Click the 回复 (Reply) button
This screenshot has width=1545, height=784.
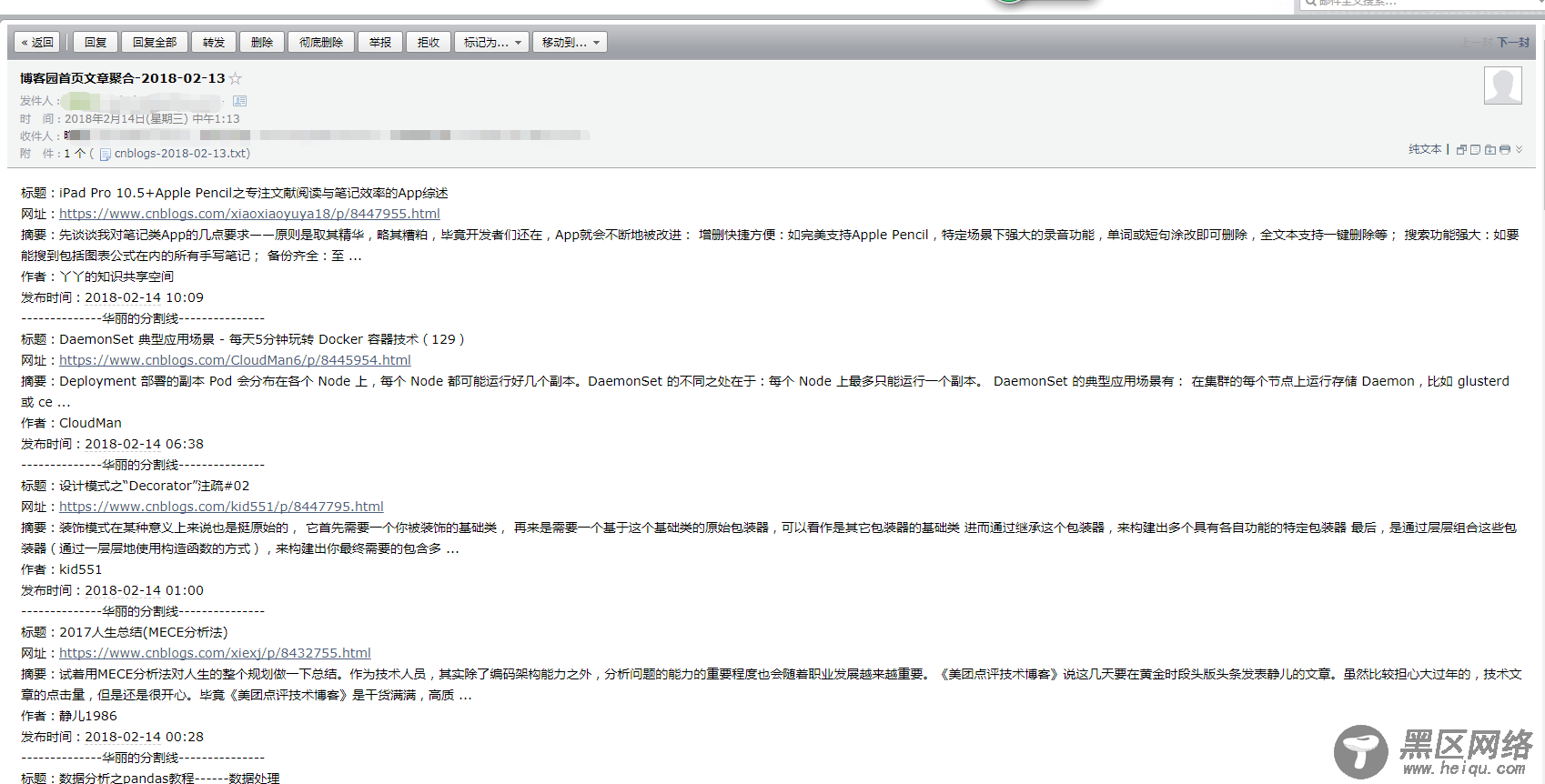[x=96, y=43]
